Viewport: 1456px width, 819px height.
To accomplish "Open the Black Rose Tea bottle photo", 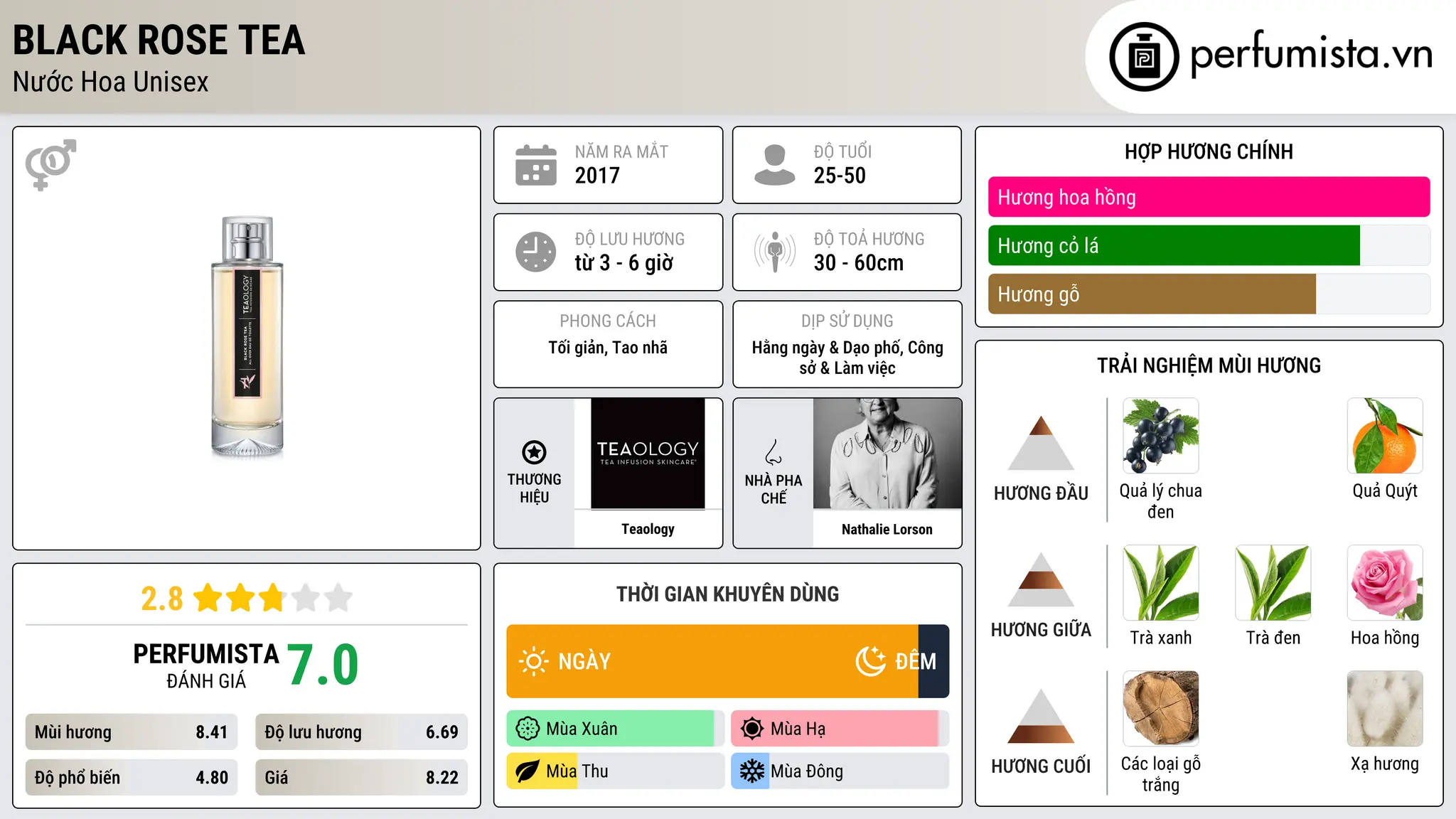I will (247, 337).
